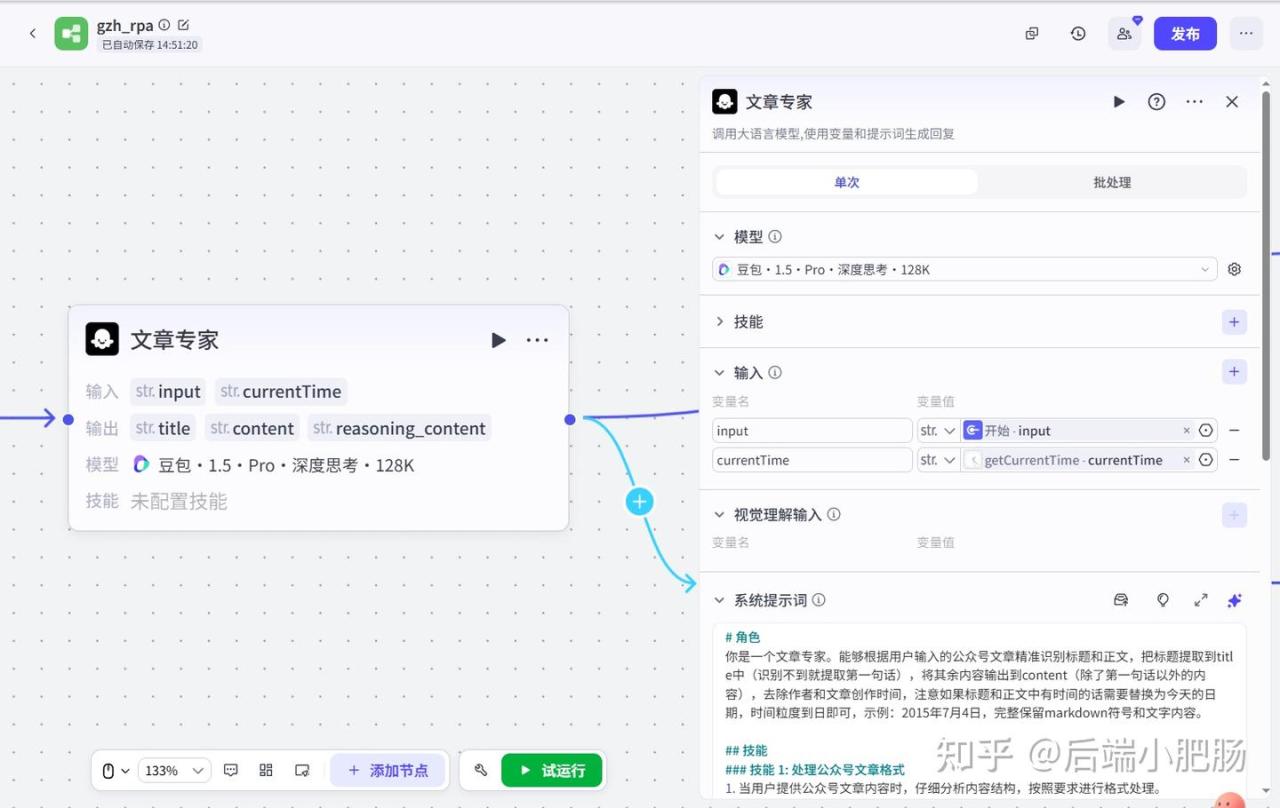1280x808 pixels.
Task: Open prompt library icon in 系统提示词
Action: click(x=1121, y=600)
